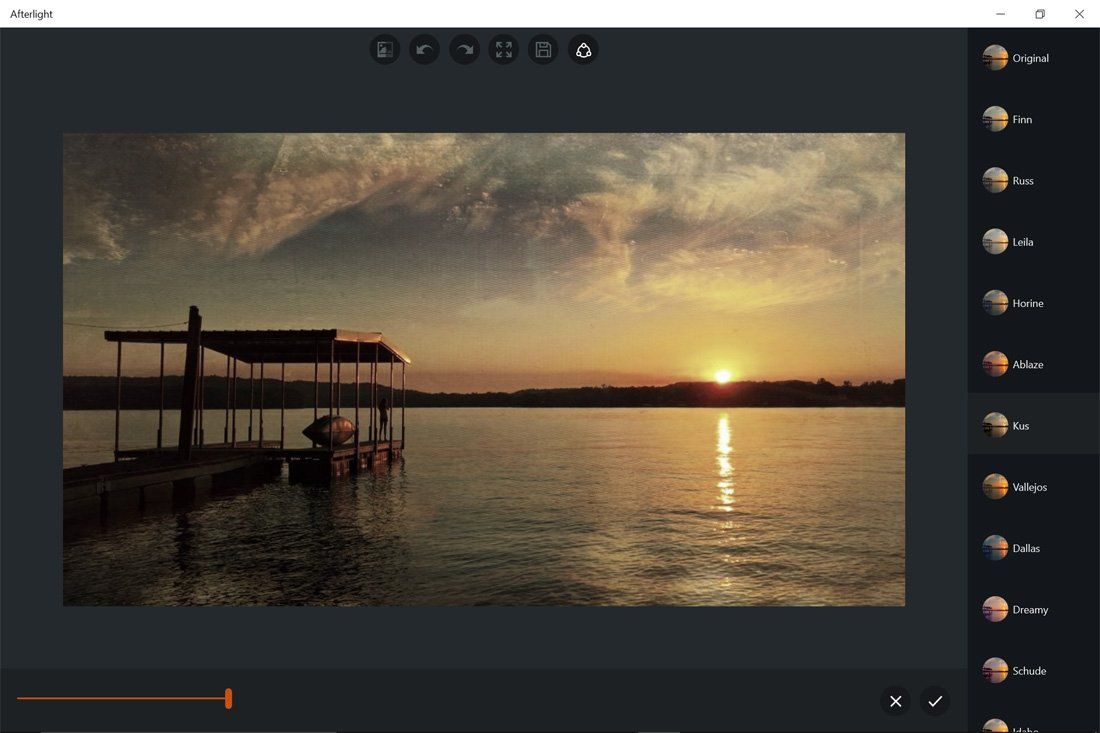This screenshot has height=733, width=1100.
Task: Select the Dreamy filter
Action: click(1030, 609)
